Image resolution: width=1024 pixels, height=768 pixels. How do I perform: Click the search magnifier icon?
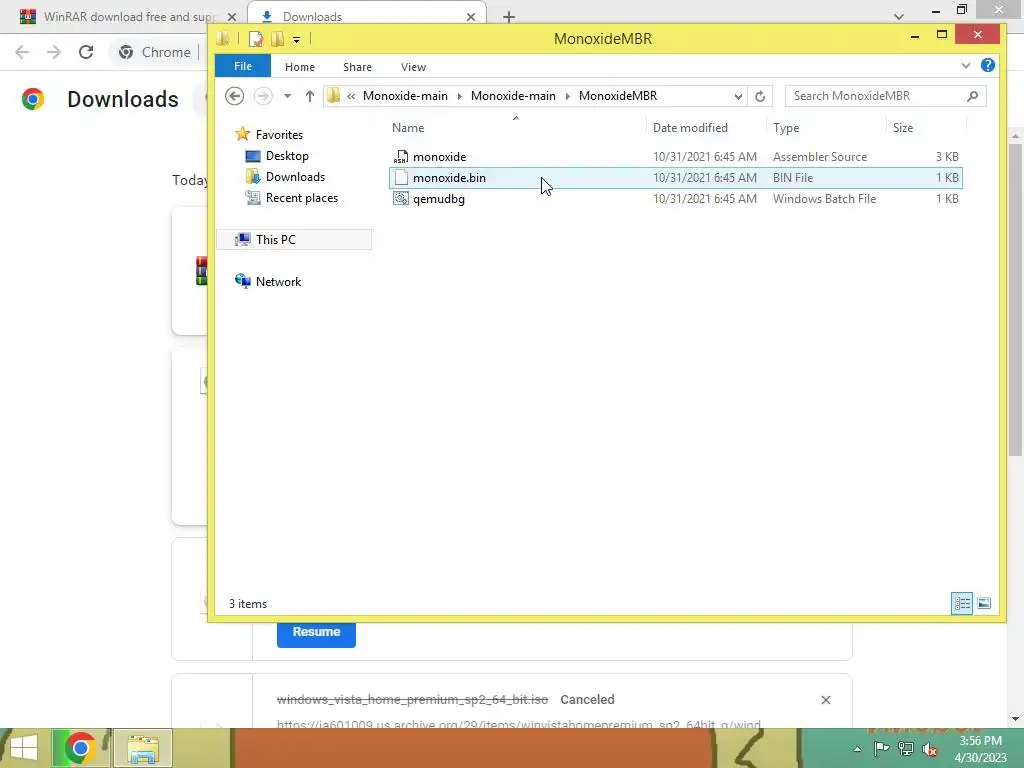coord(972,96)
